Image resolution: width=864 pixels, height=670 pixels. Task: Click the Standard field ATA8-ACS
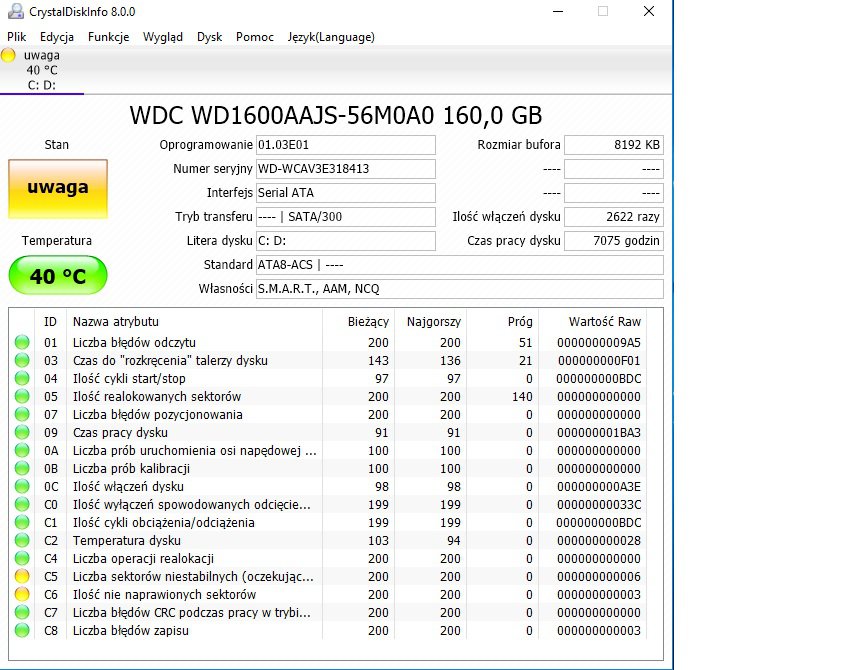tap(460, 264)
